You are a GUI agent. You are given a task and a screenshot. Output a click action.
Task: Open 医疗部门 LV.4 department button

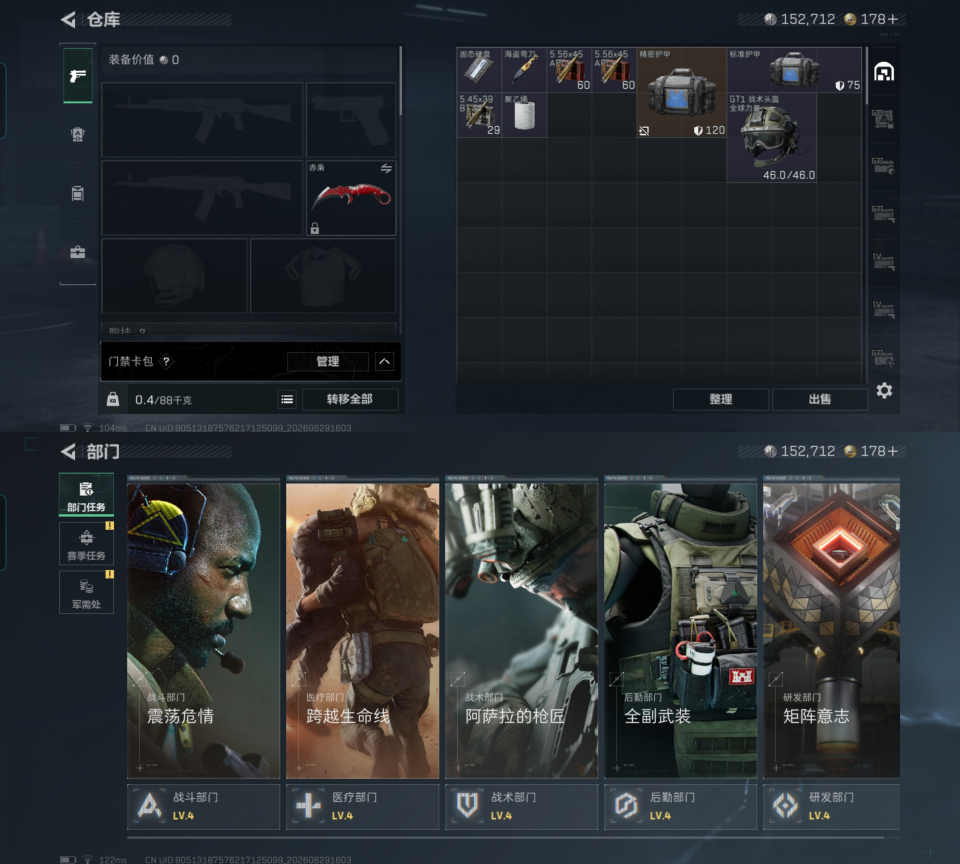tap(362, 806)
